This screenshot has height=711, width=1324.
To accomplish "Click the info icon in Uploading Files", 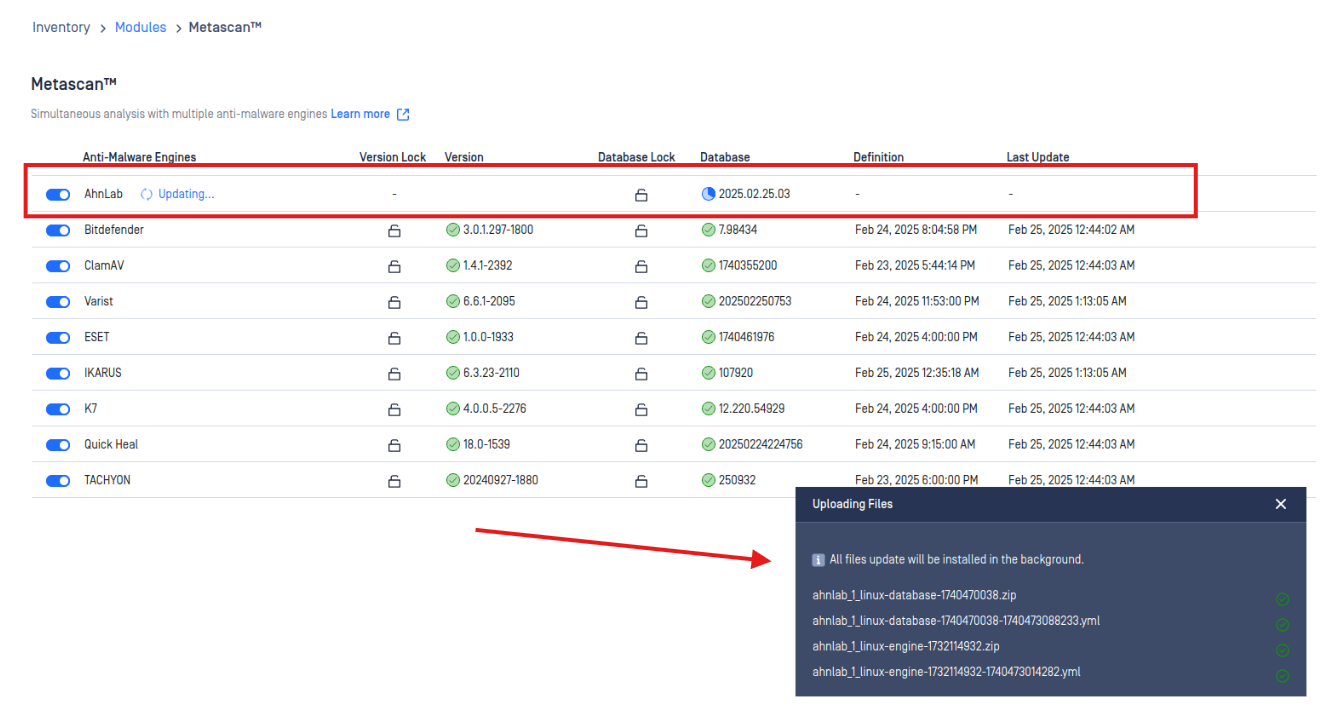I will tap(819, 560).
